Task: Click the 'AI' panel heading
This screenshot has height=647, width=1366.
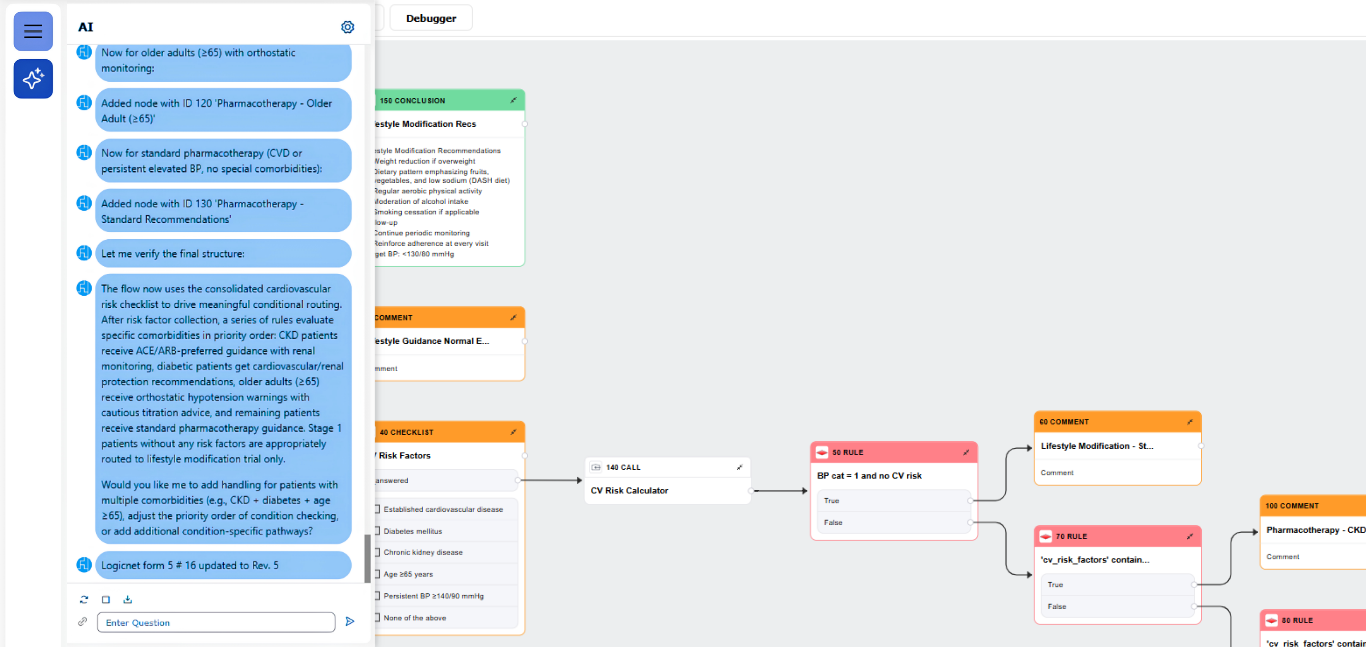Action: [86, 27]
